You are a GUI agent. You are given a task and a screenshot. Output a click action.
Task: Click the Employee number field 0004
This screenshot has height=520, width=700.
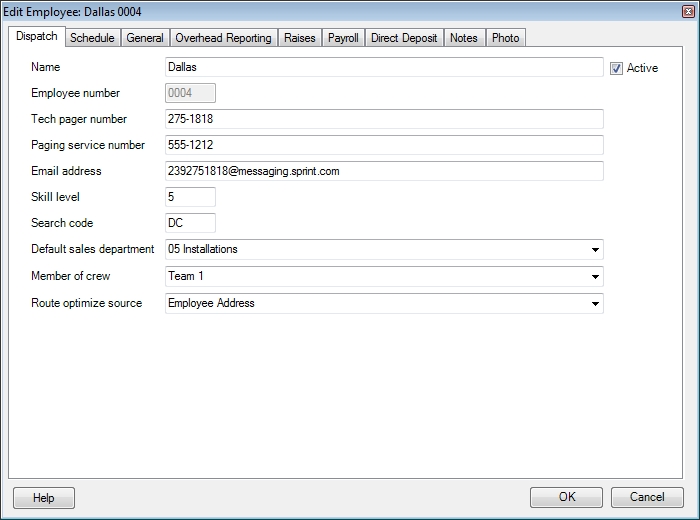coord(190,93)
